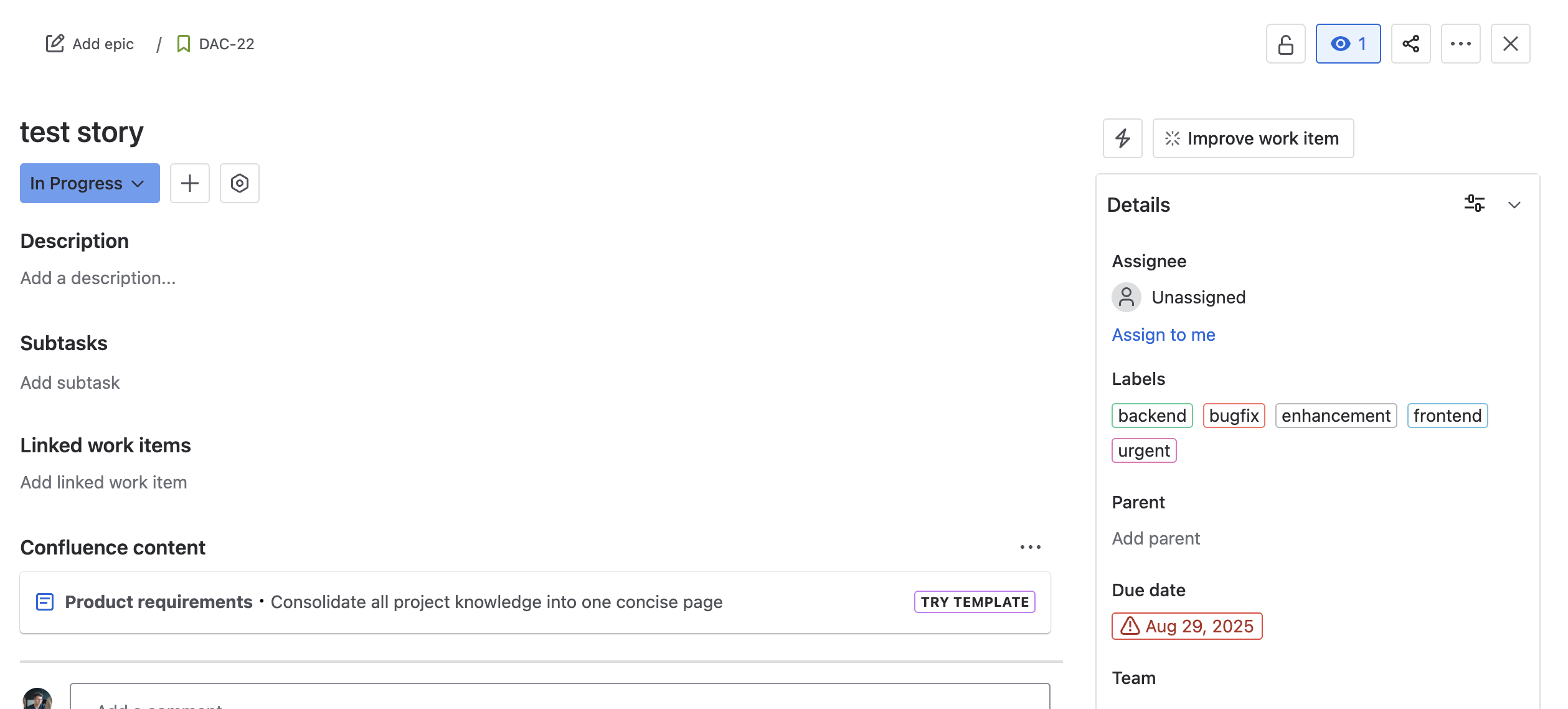
Task: Click the user avatar near comment box
Action: coord(37,699)
